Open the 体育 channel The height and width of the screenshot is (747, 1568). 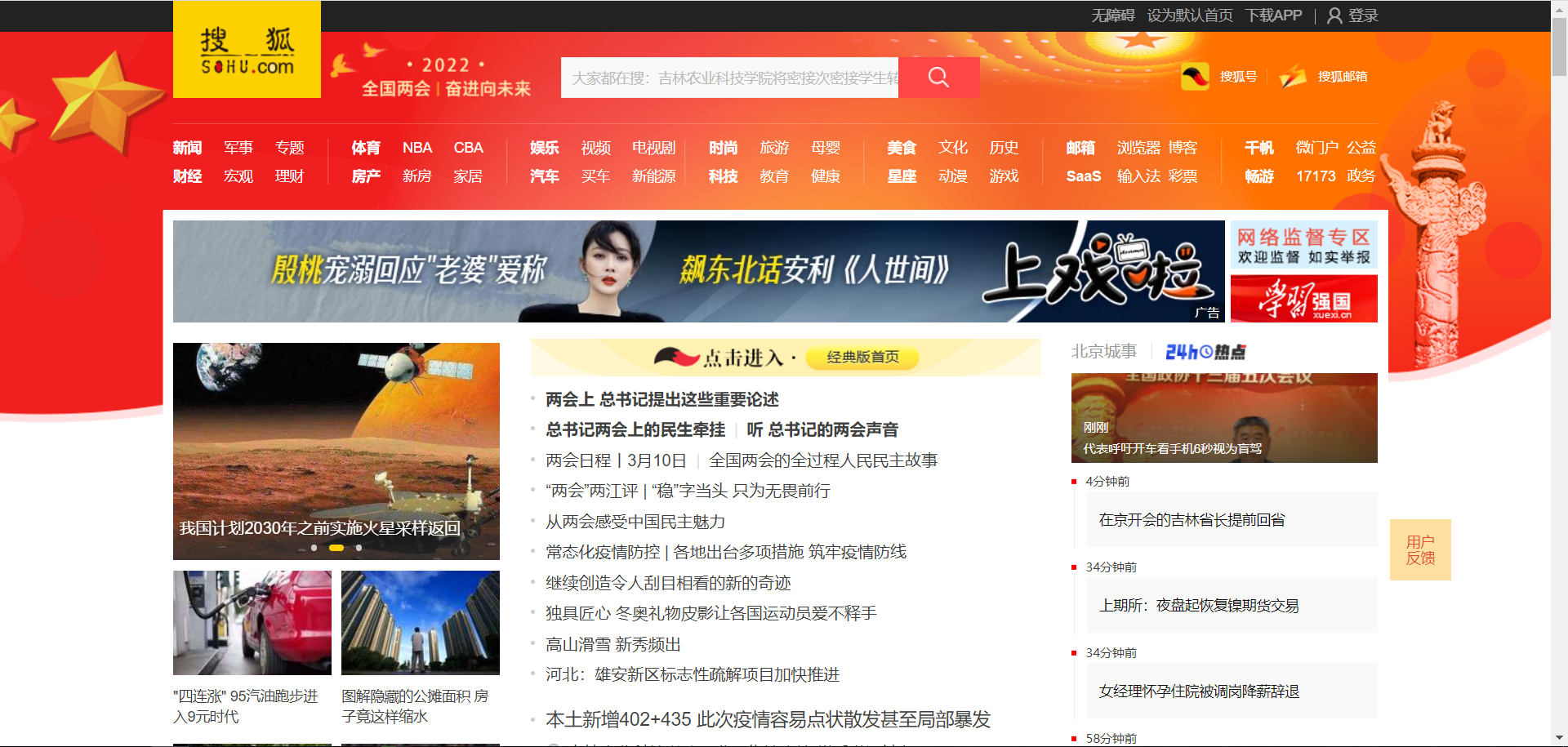point(366,148)
